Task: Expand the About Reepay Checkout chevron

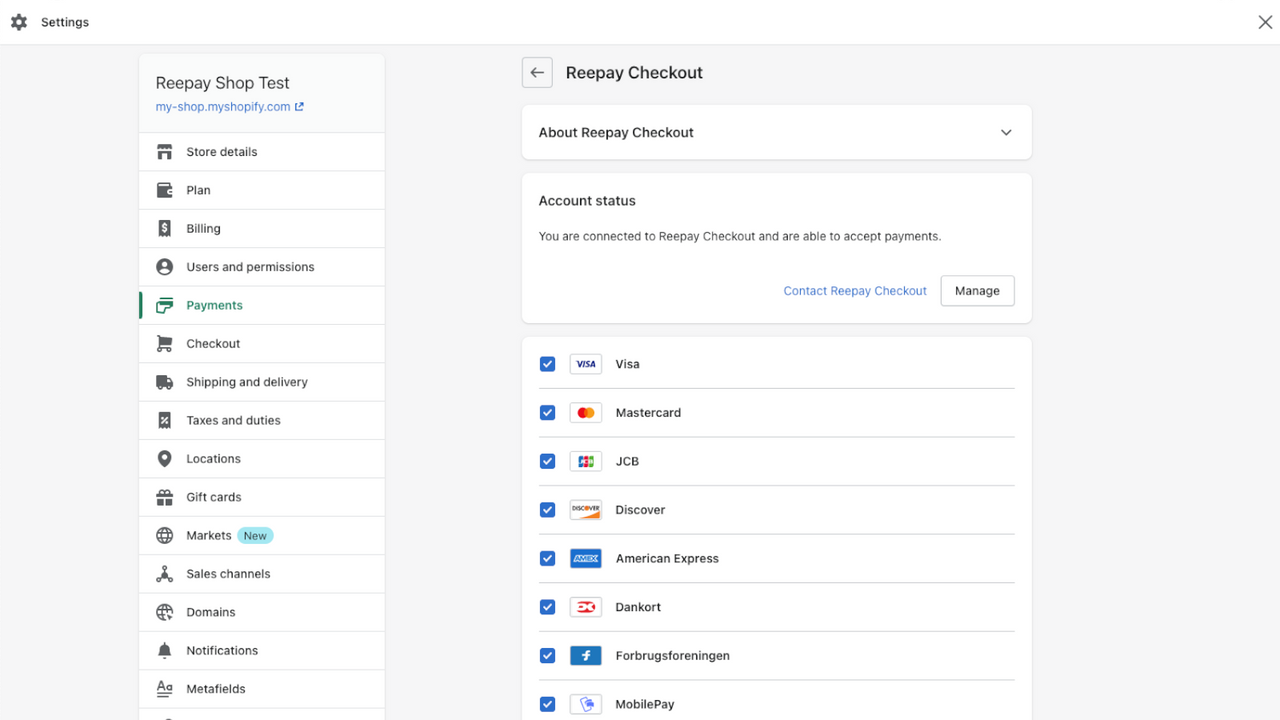Action: [1006, 132]
